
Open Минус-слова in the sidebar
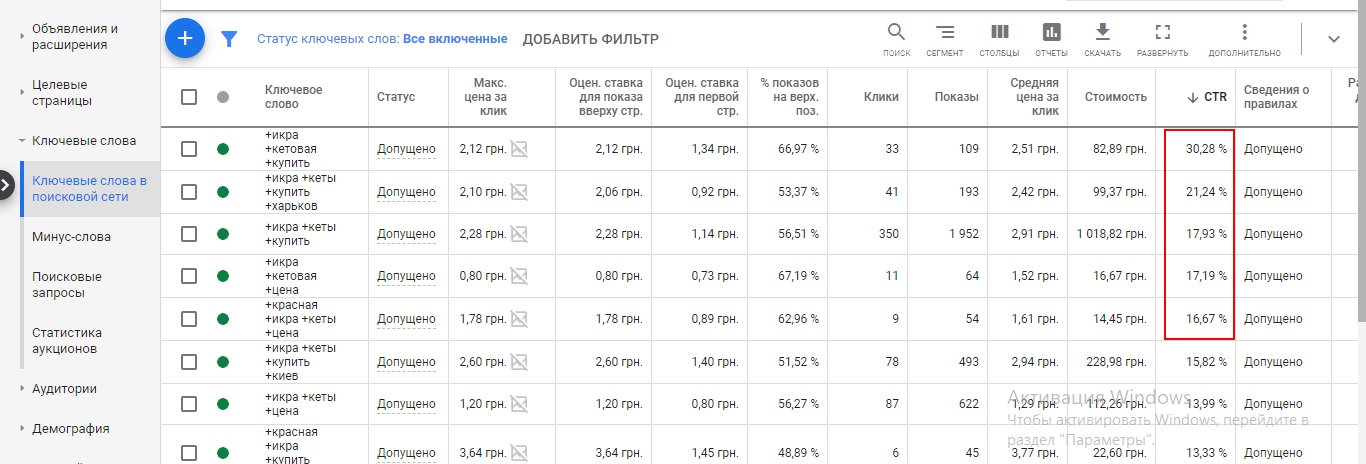click(71, 237)
